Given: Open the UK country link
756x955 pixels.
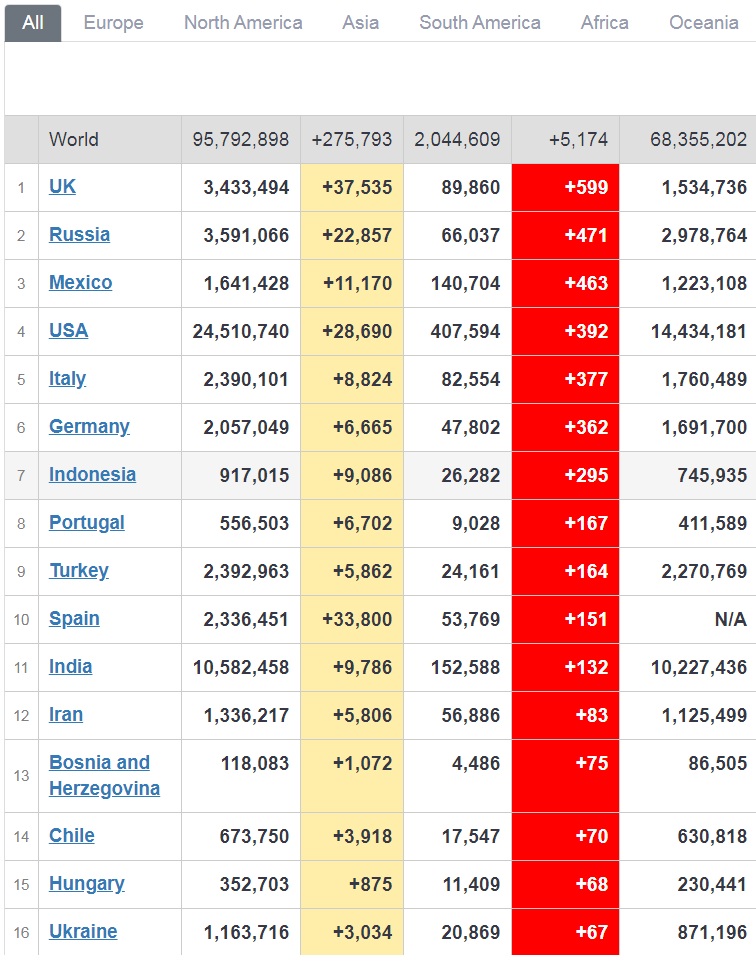Looking at the screenshot, I should point(62,187).
